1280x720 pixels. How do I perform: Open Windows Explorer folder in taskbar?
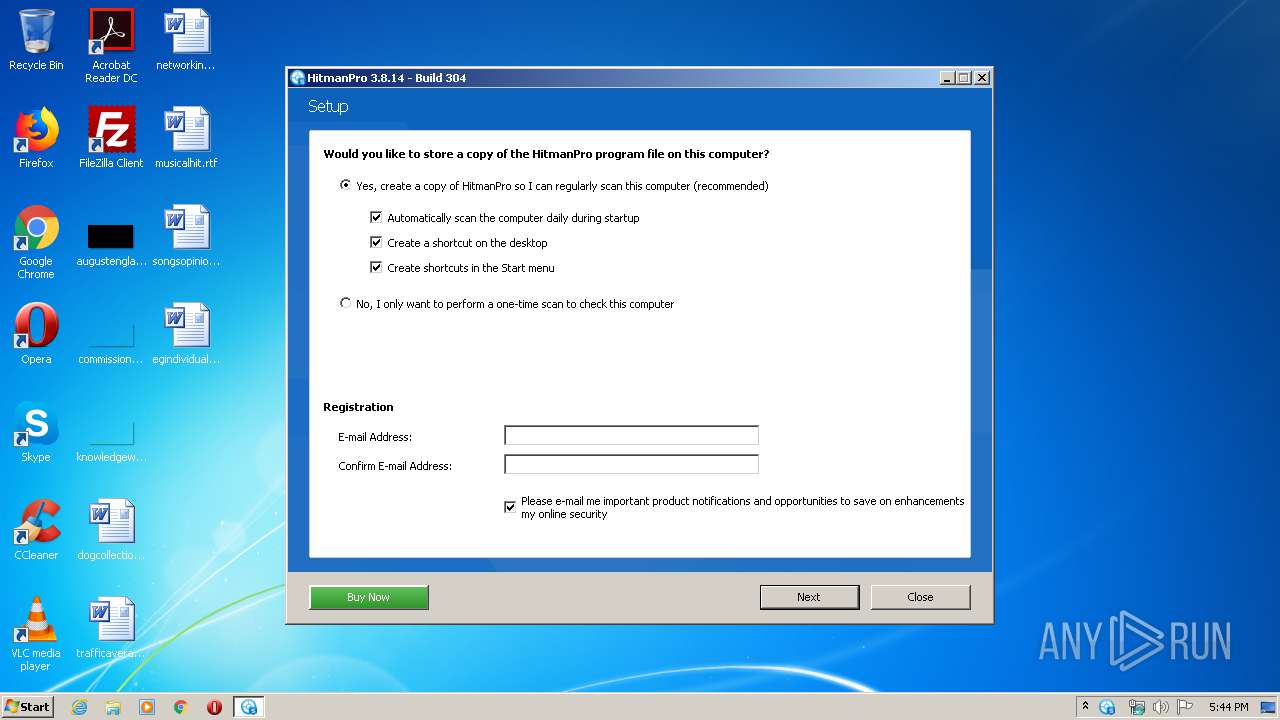pos(113,707)
